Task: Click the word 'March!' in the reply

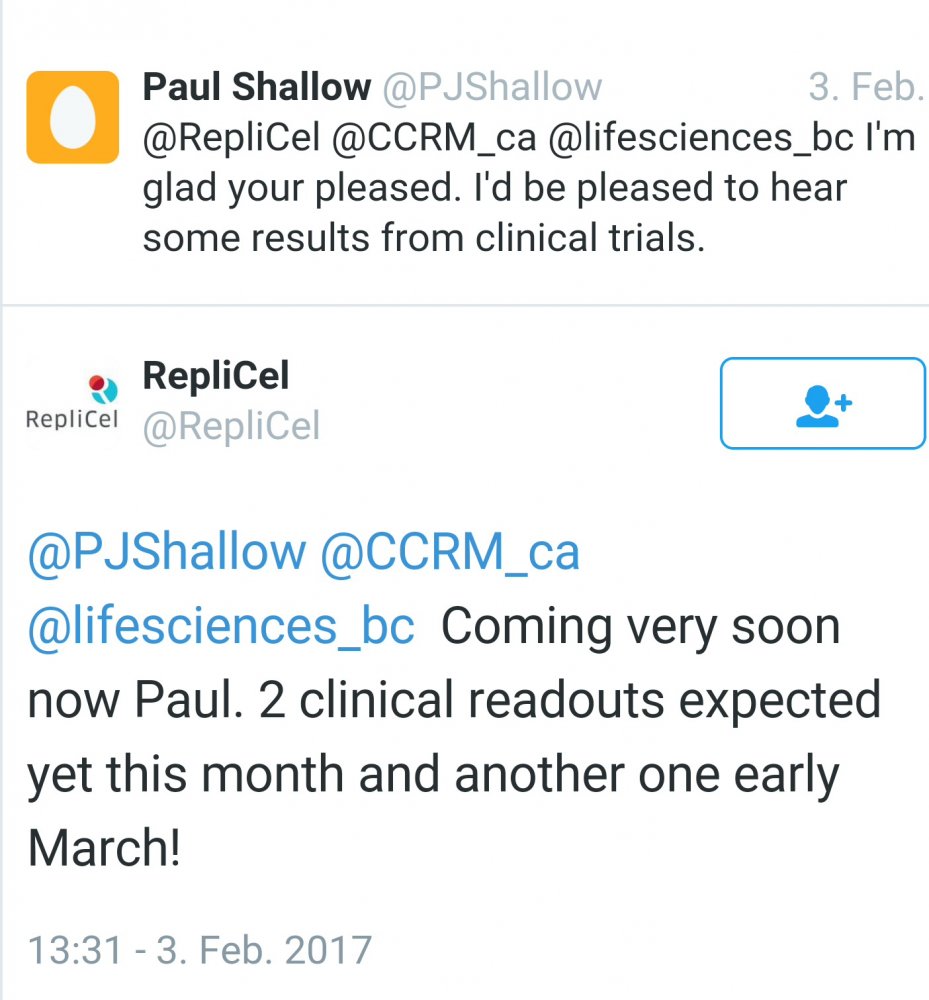Action: (x=105, y=849)
